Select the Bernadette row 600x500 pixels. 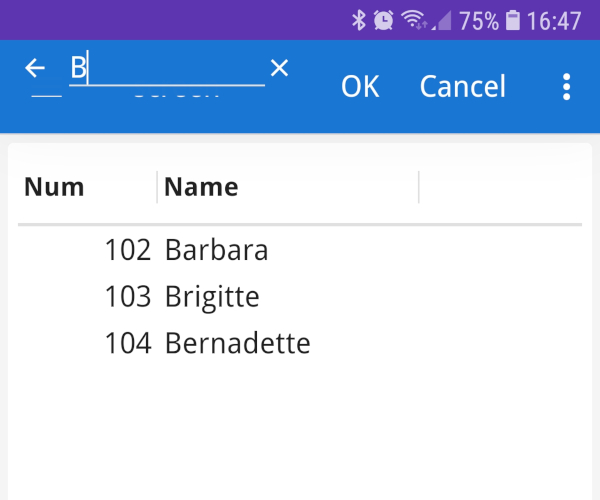tap(300, 343)
